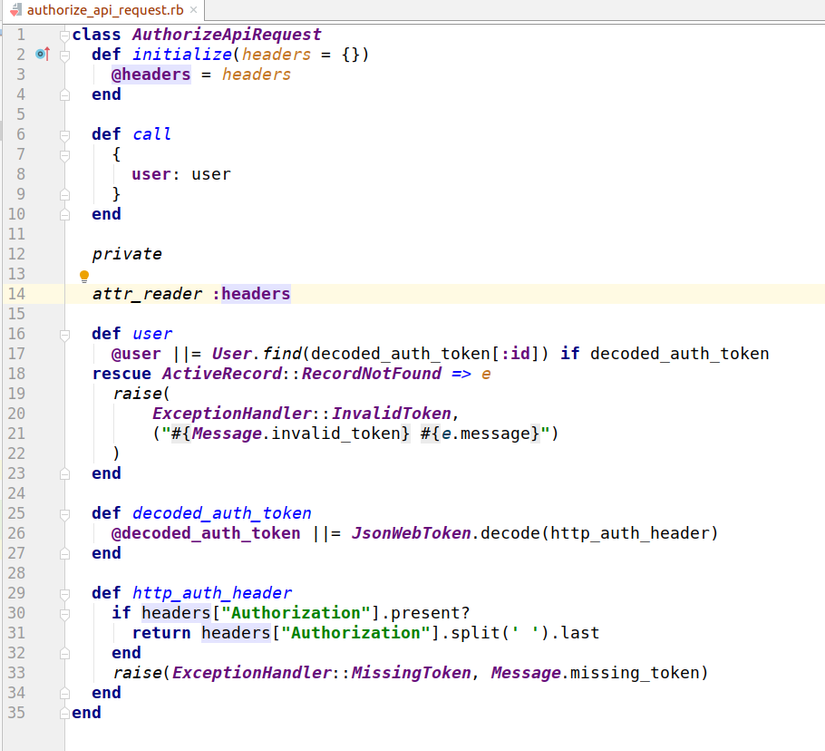Click the "Authorization" string on line 30

click(296, 613)
